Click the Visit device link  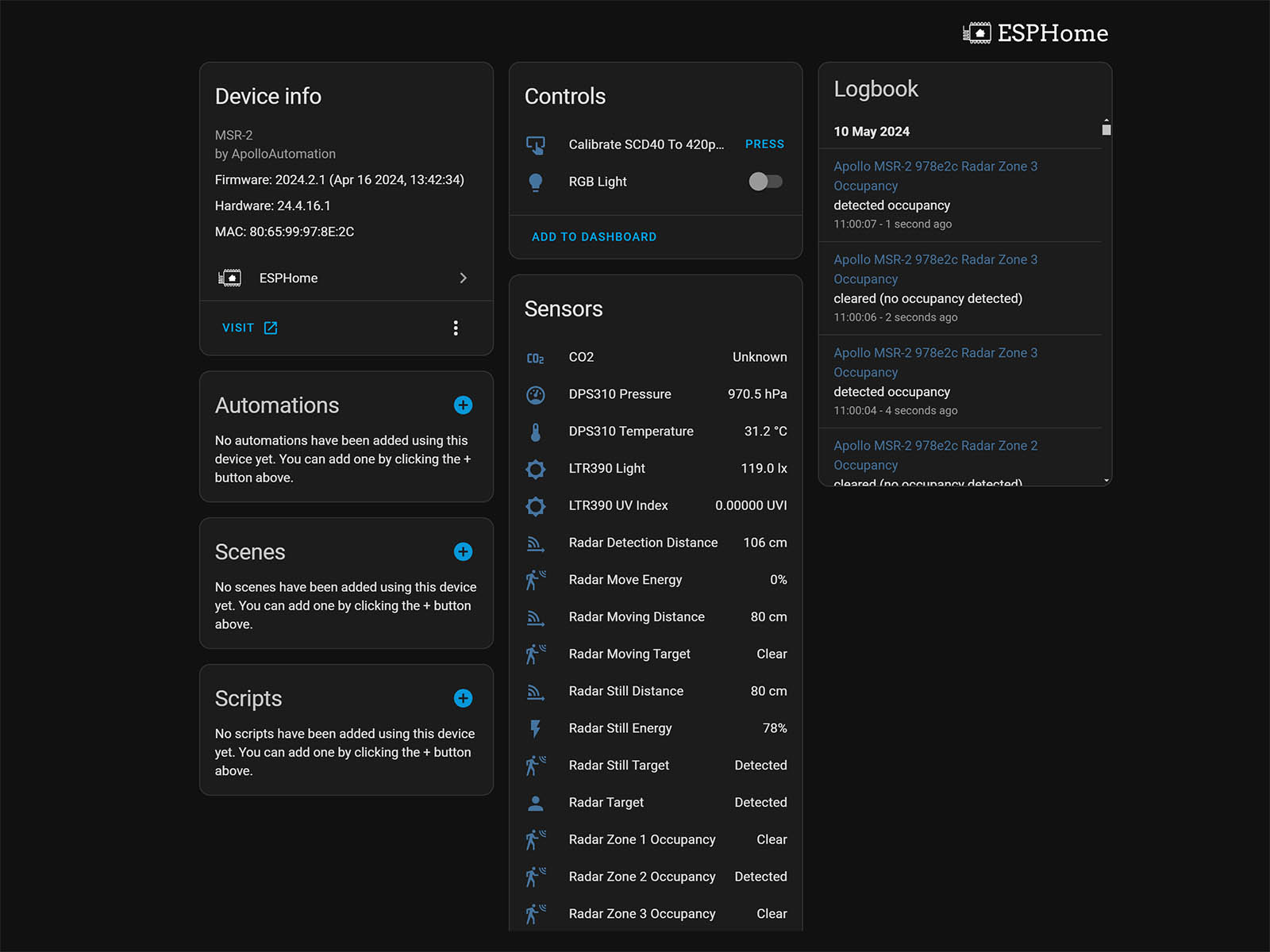(x=249, y=328)
